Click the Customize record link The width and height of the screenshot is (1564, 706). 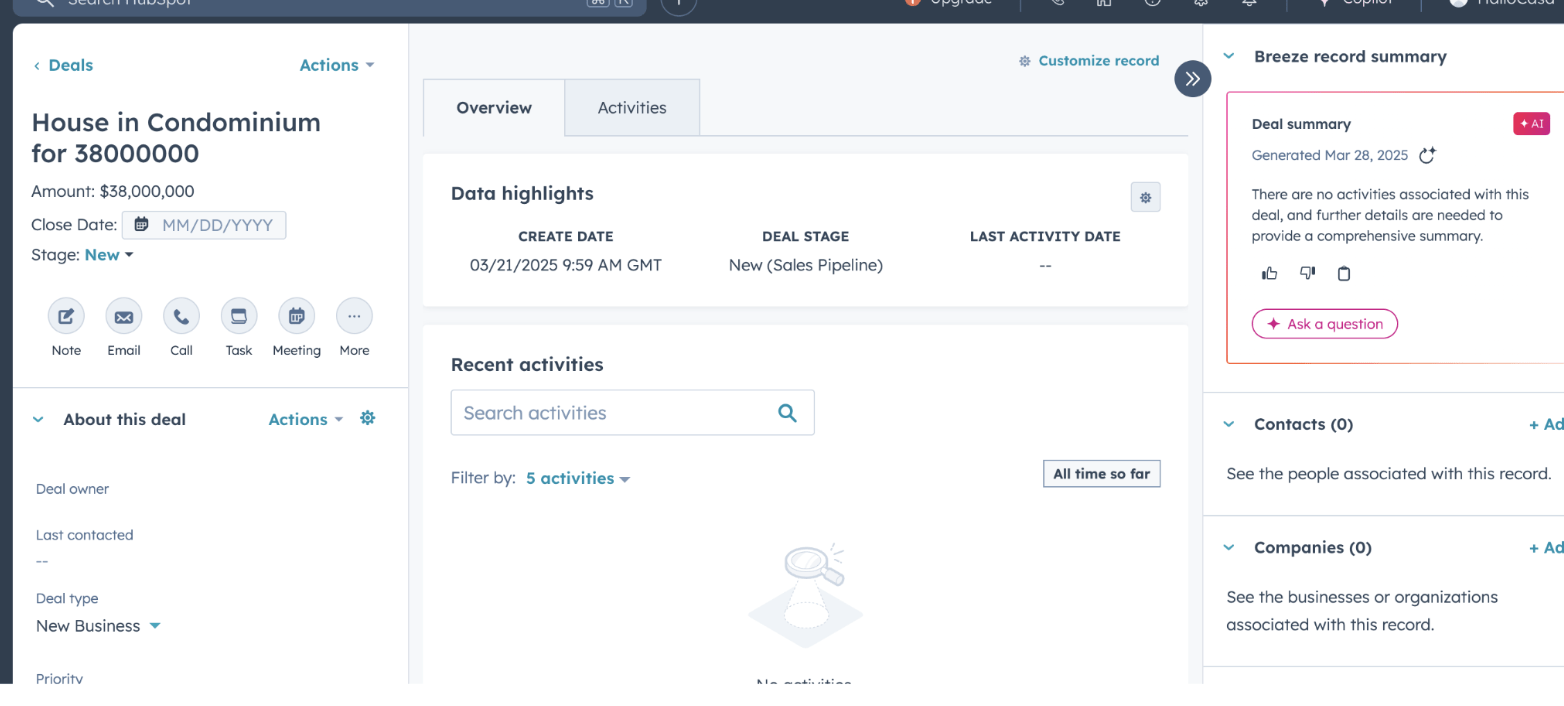coord(1089,61)
